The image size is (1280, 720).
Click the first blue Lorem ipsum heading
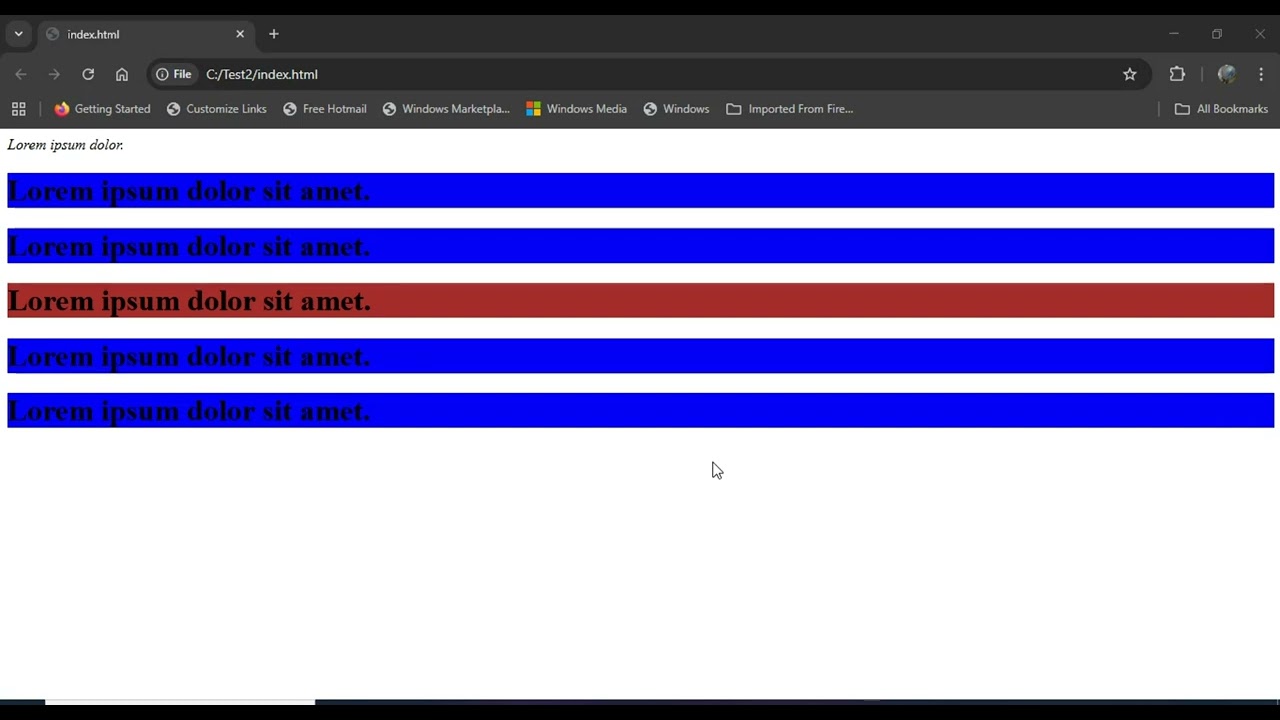point(640,190)
